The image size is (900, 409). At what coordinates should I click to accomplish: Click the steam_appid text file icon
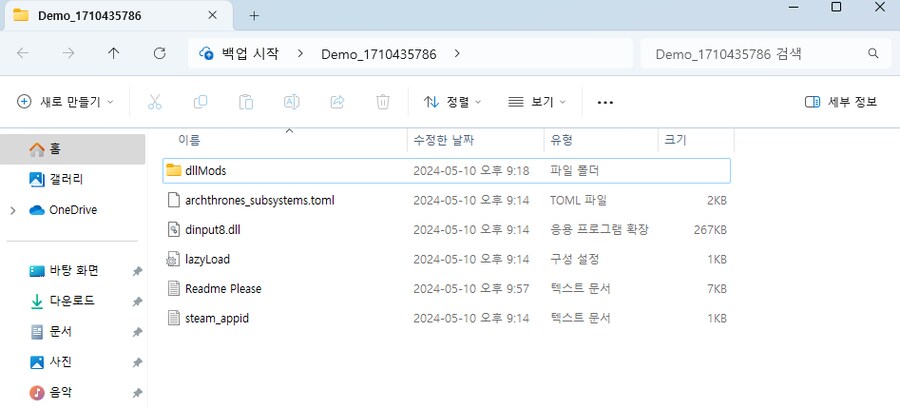173,318
